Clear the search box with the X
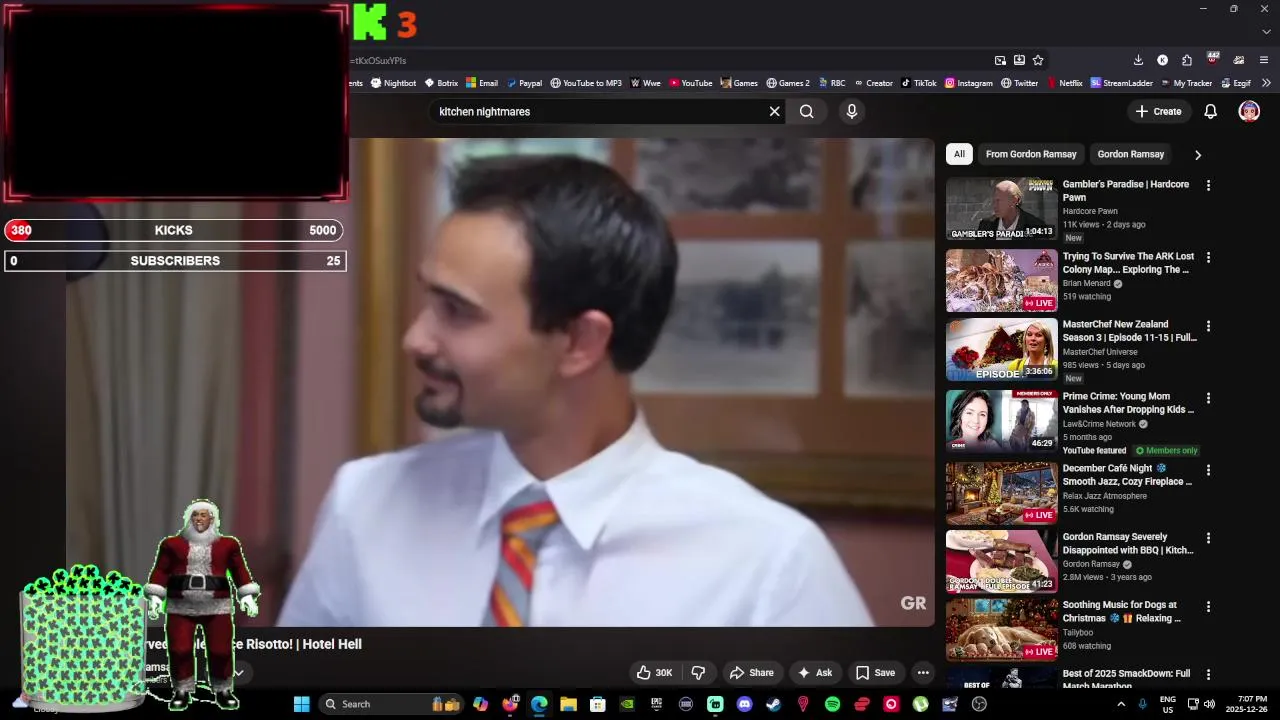Viewport: 1280px width, 720px height. pos(774,112)
